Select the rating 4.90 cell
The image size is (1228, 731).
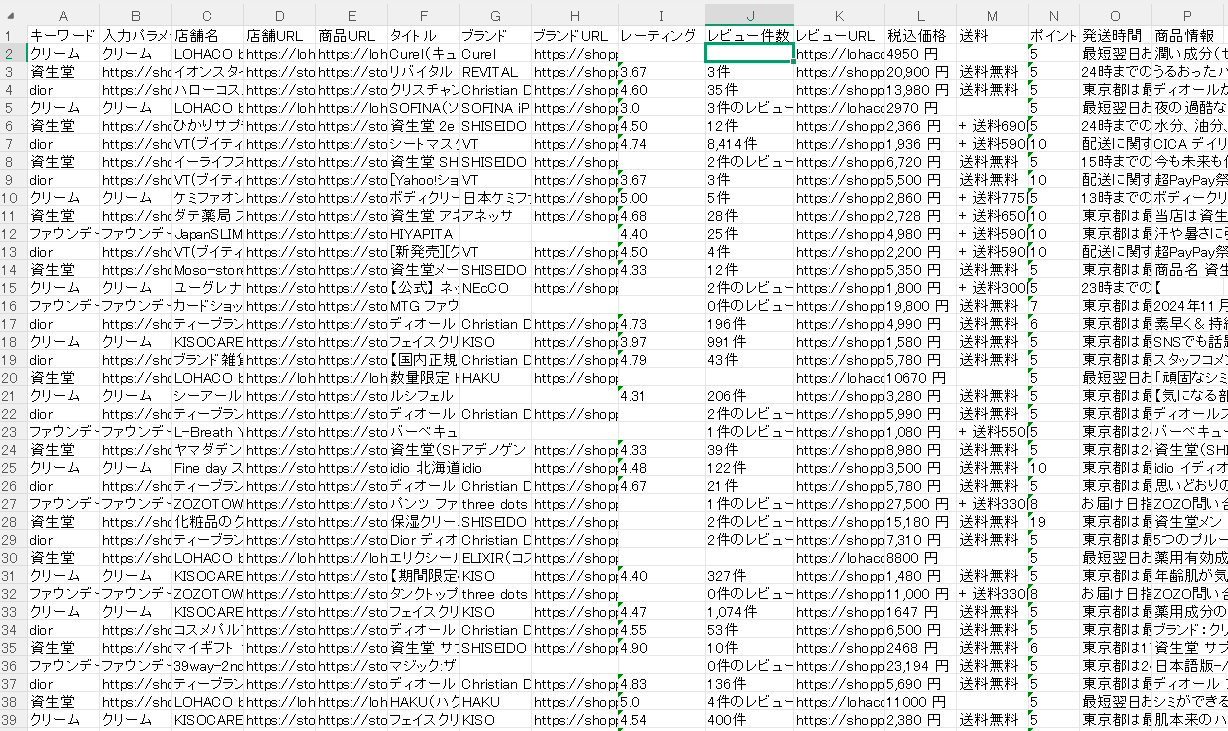tap(661, 648)
